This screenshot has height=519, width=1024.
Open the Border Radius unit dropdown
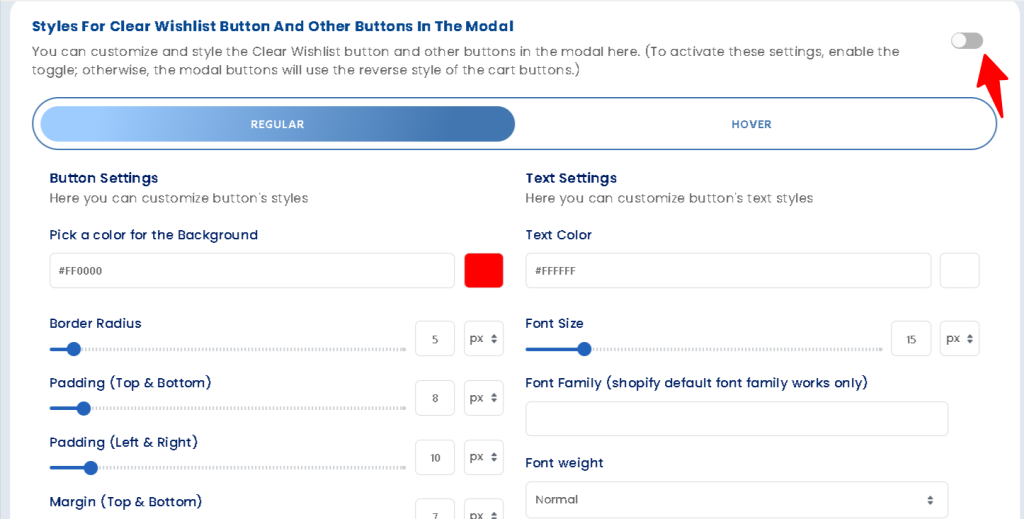pyautogui.click(x=484, y=339)
